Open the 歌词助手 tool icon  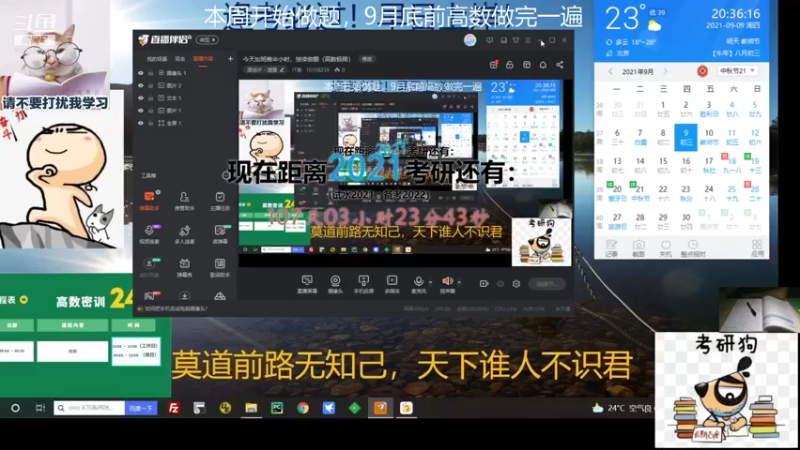coord(220,267)
